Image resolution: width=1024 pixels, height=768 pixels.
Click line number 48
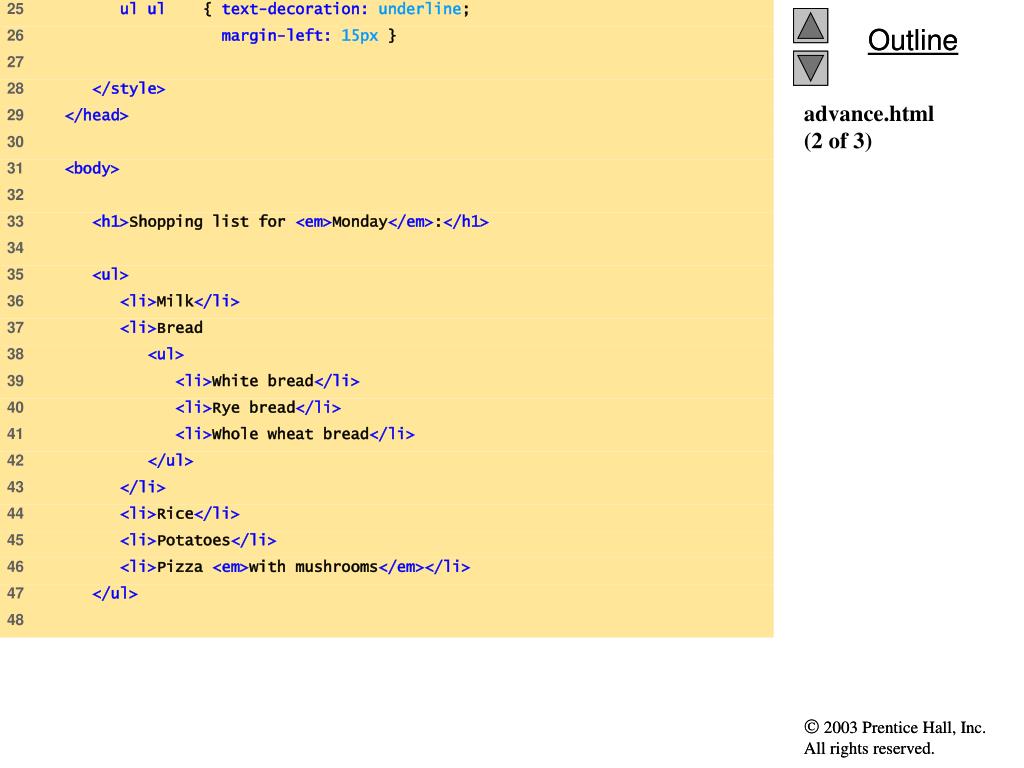pos(15,620)
